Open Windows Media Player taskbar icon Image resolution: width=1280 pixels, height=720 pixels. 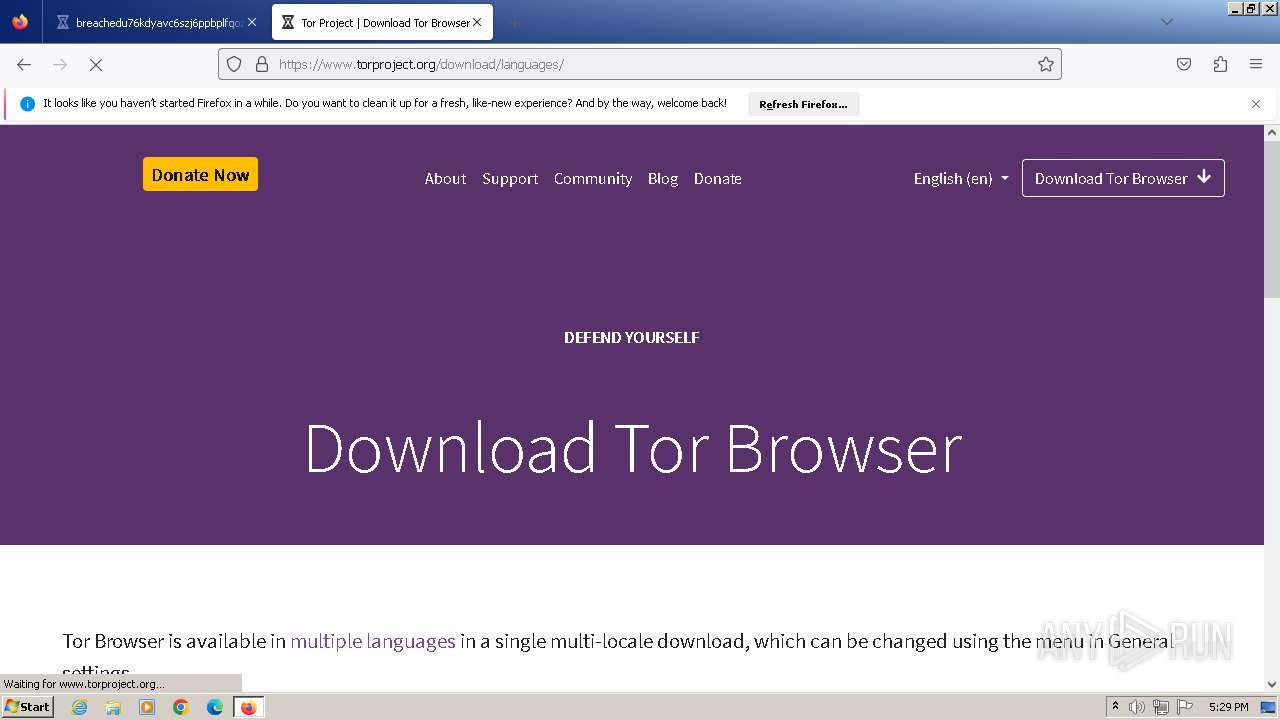coord(147,707)
